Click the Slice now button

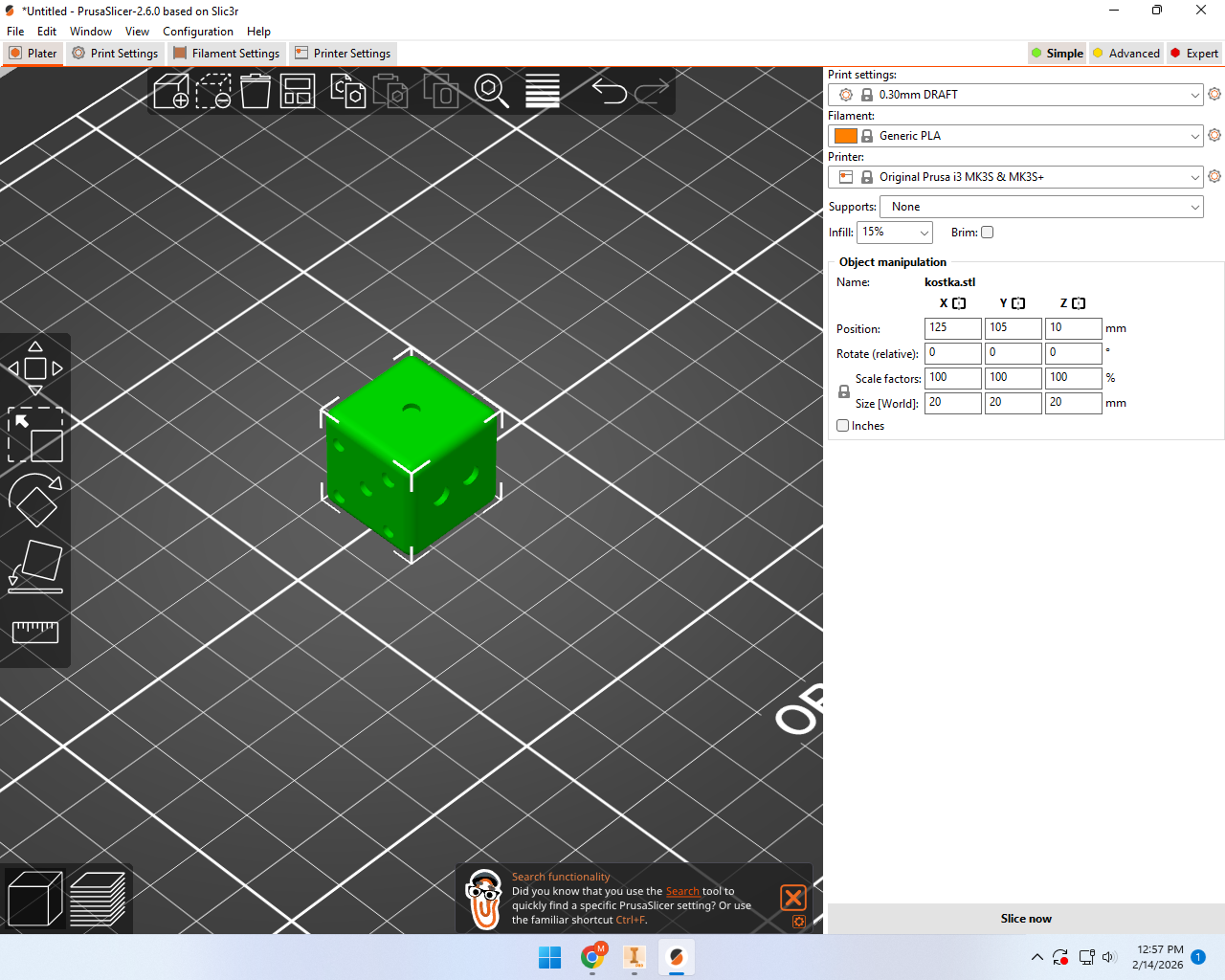pos(1026,919)
